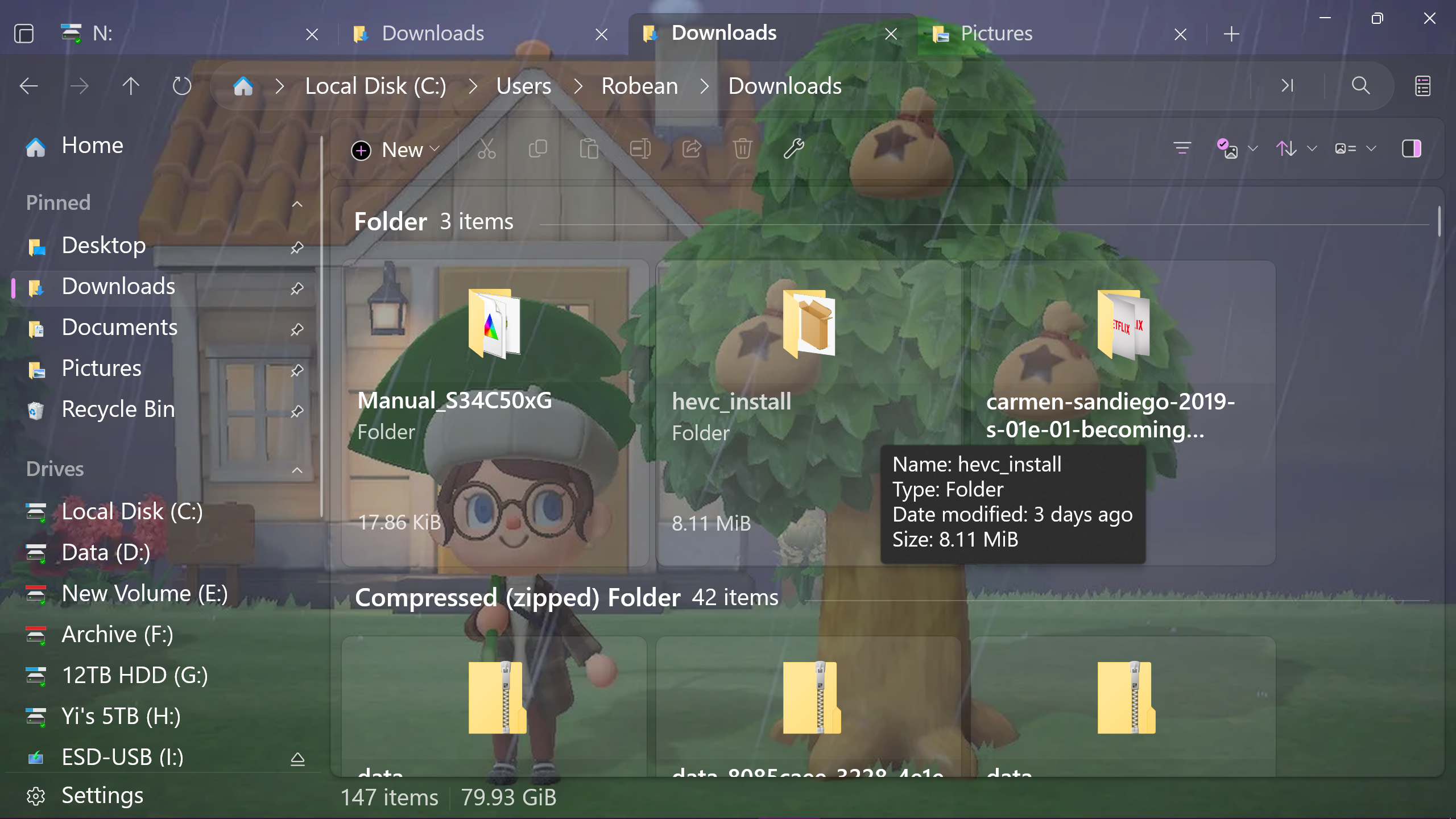The height and width of the screenshot is (819, 1456).
Task: Expand the breadcrumb chevron after the Home icon
Action: pyautogui.click(x=279, y=86)
